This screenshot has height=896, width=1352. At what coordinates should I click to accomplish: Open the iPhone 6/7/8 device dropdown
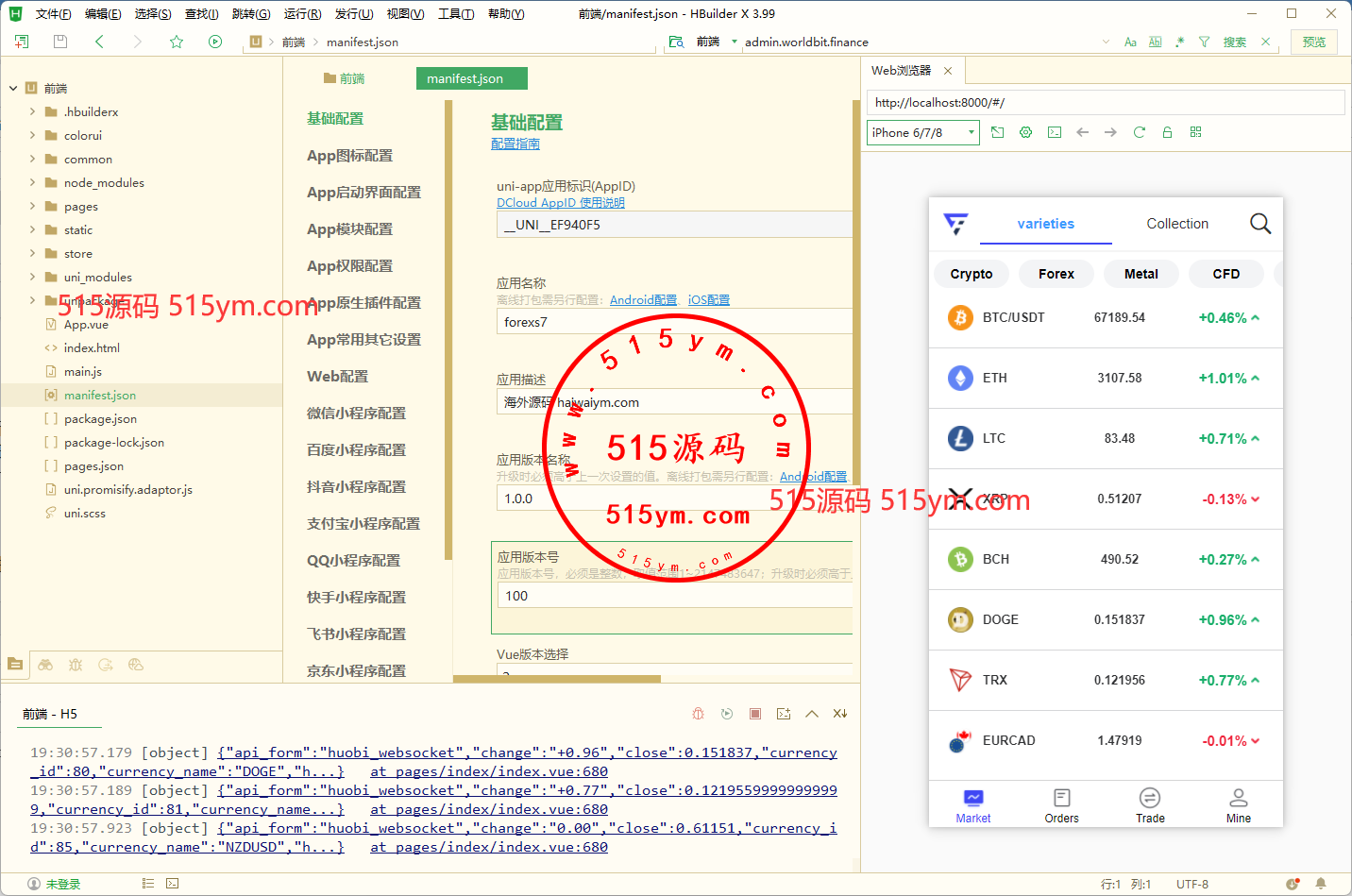tap(922, 133)
